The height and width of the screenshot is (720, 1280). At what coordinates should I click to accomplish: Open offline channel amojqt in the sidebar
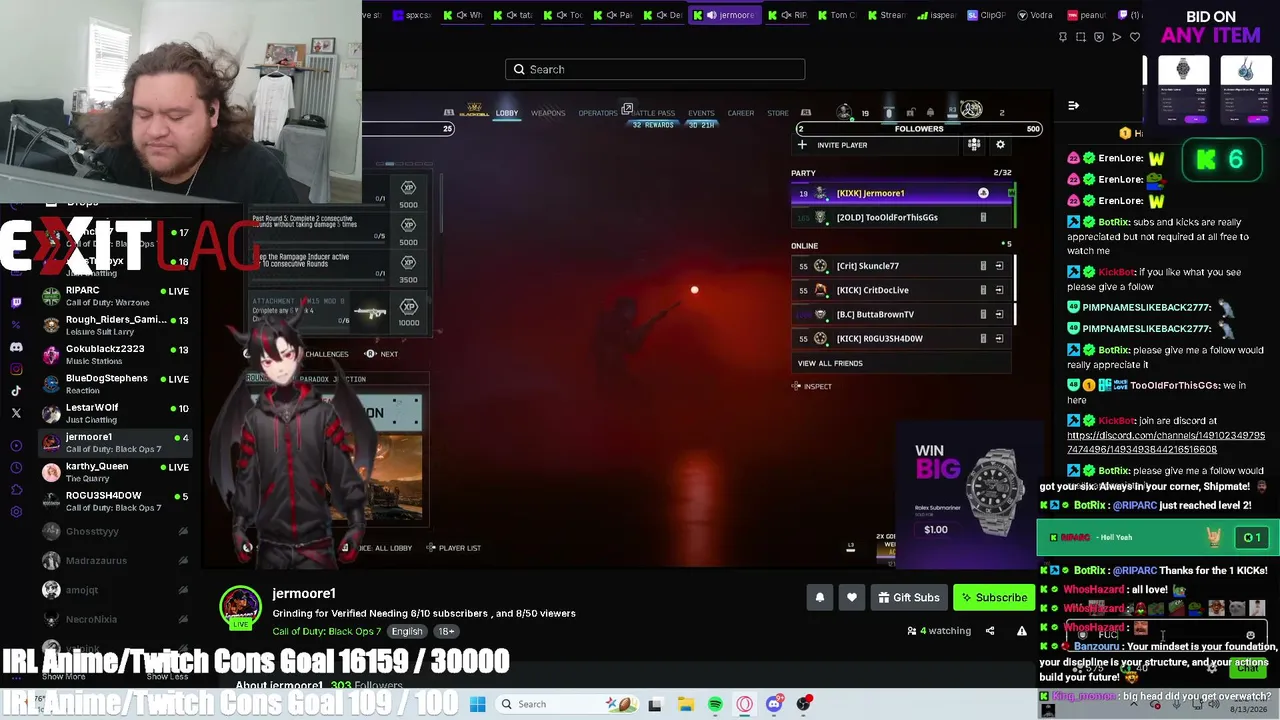114,590
